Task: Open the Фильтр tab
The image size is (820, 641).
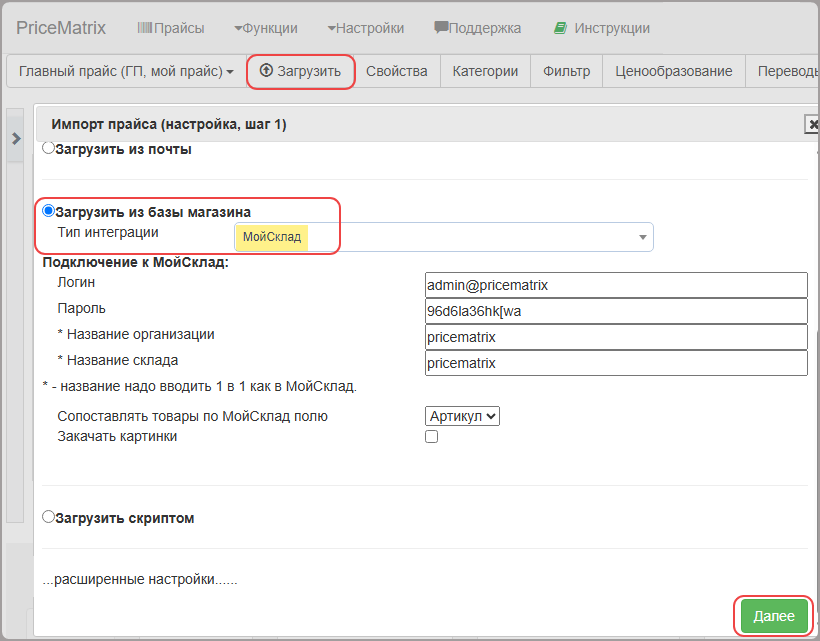Action: [x=566, y=71]
